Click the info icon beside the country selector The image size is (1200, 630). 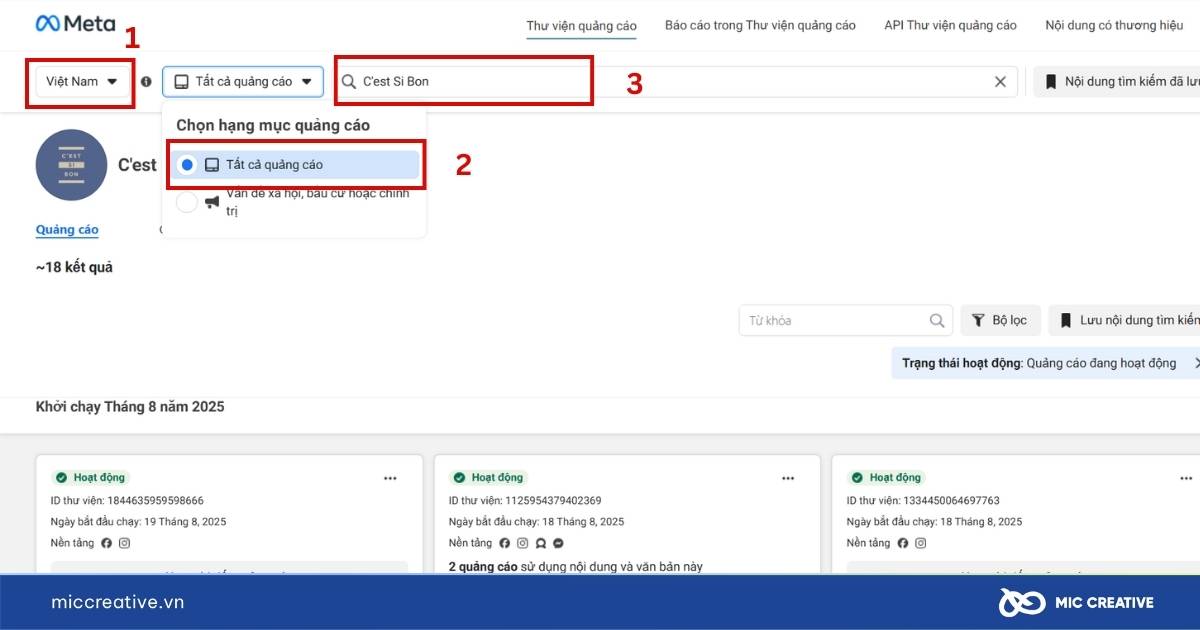pyautogui.click(x=146, y=82)
